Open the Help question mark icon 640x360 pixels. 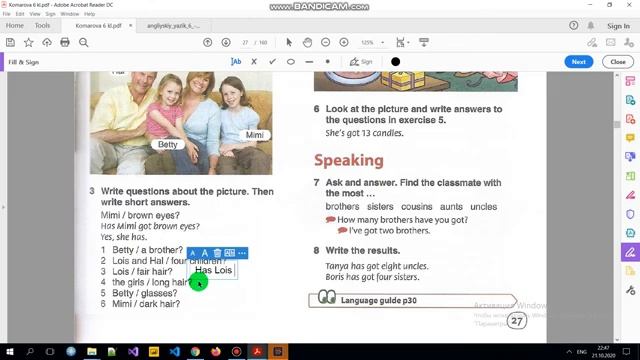point(573,25)
